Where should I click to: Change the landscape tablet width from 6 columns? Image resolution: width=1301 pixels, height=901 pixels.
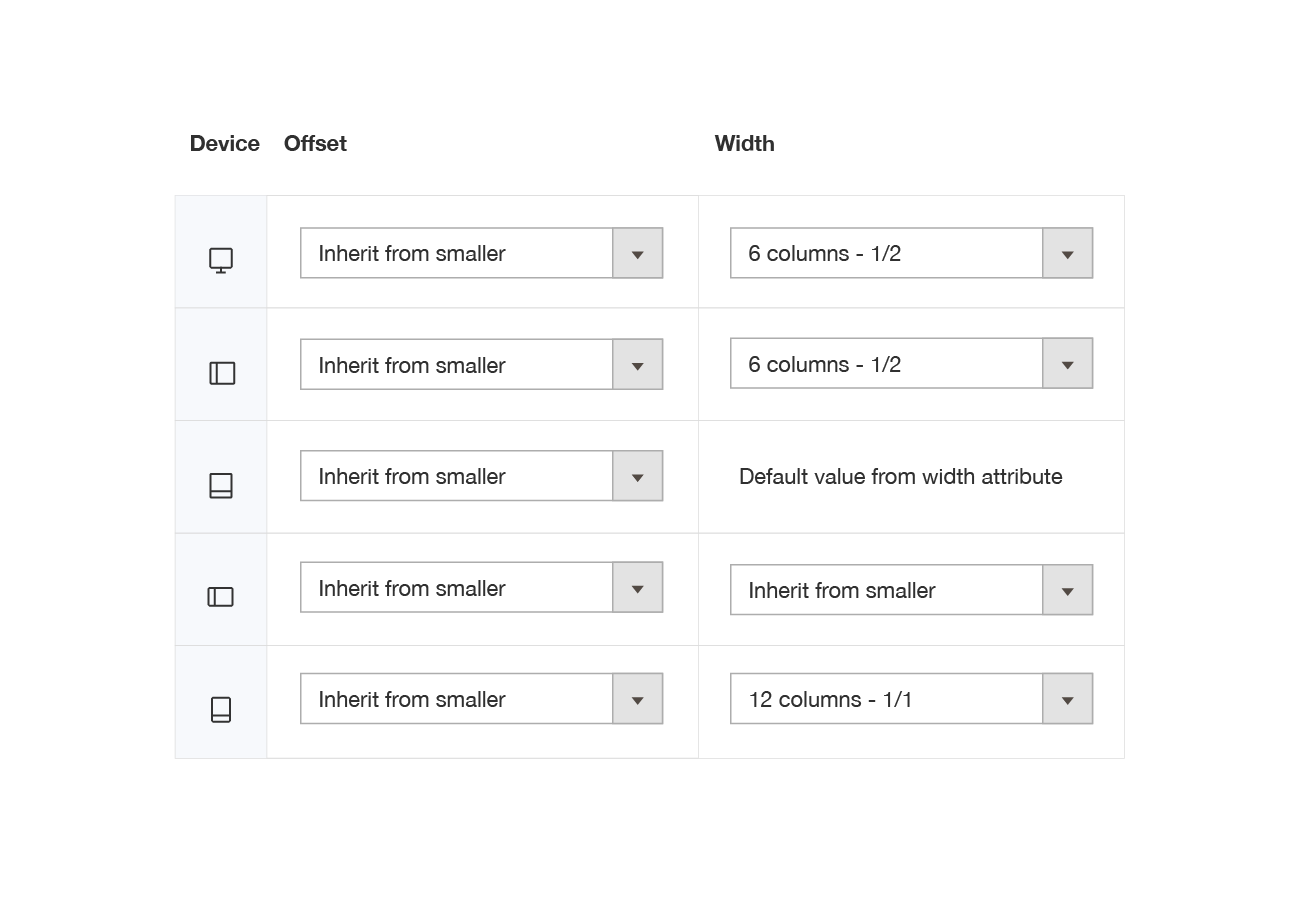coord(886,363)
